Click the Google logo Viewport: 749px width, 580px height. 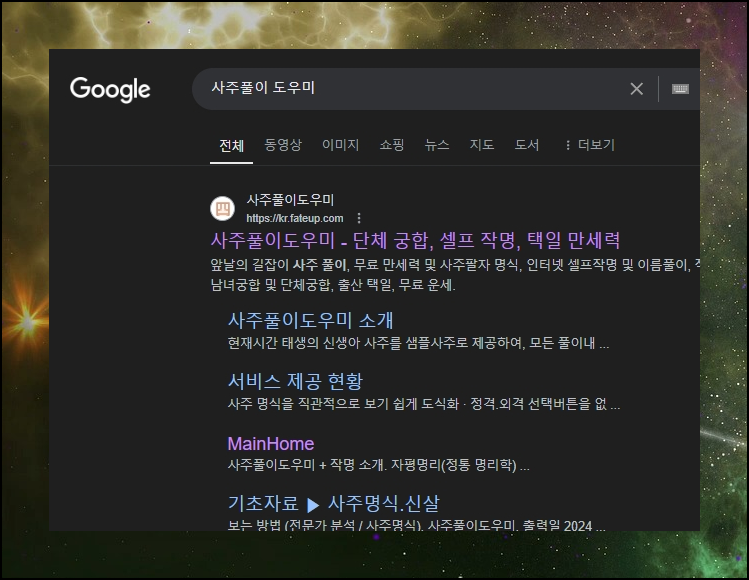pos(110,89)
